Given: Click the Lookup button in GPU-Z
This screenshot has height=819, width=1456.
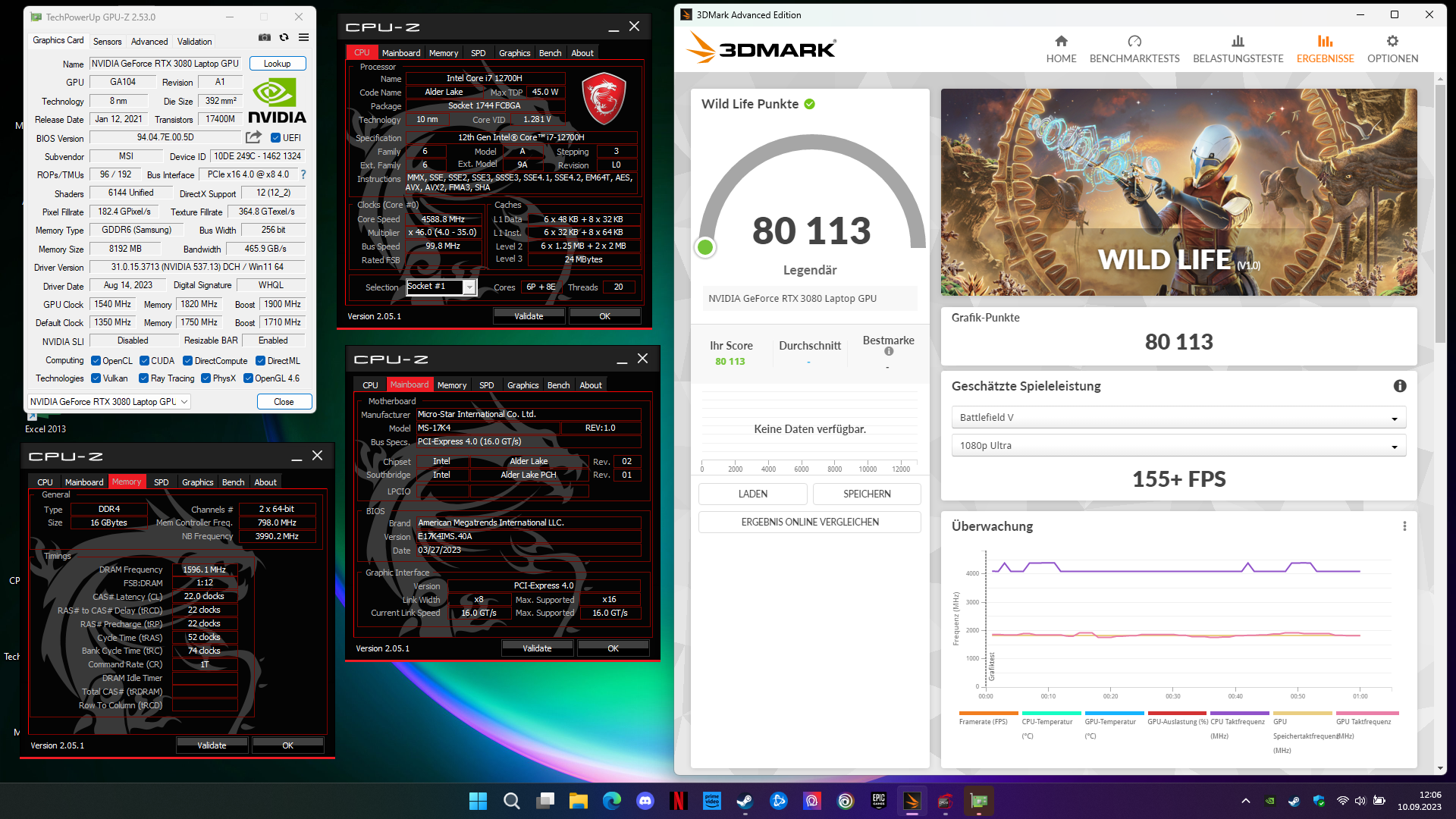Looking at the screenshot, I should [278, 64].
